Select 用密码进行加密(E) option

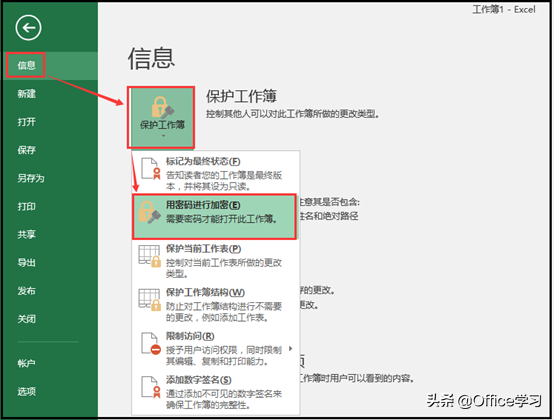coord(214,217)
